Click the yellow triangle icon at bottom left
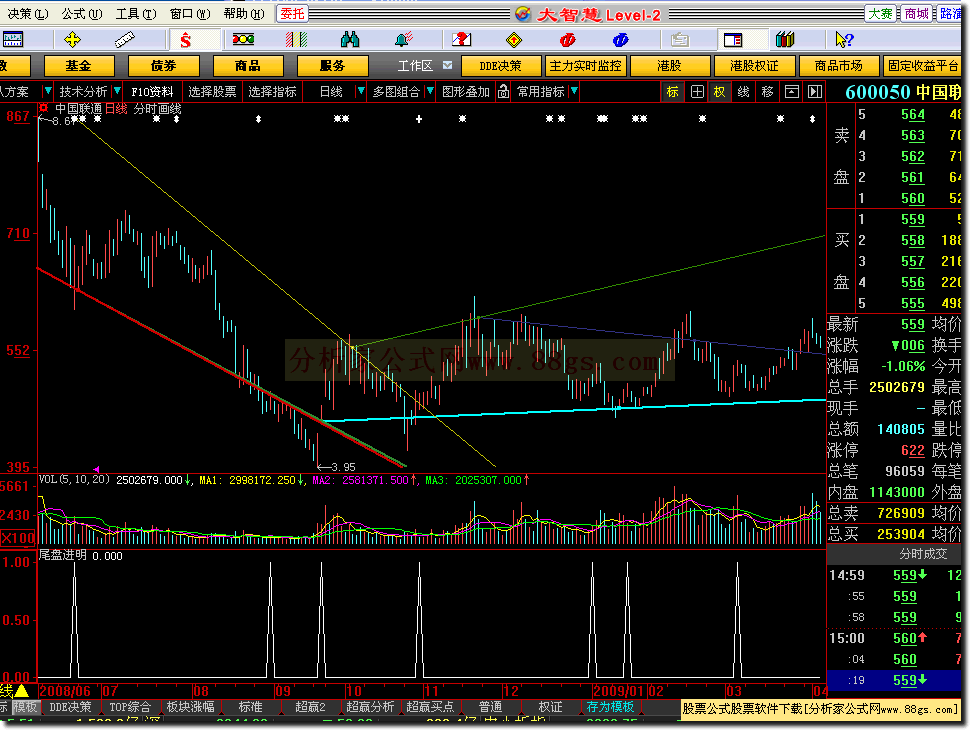973x732 pixels. point(21,690)
